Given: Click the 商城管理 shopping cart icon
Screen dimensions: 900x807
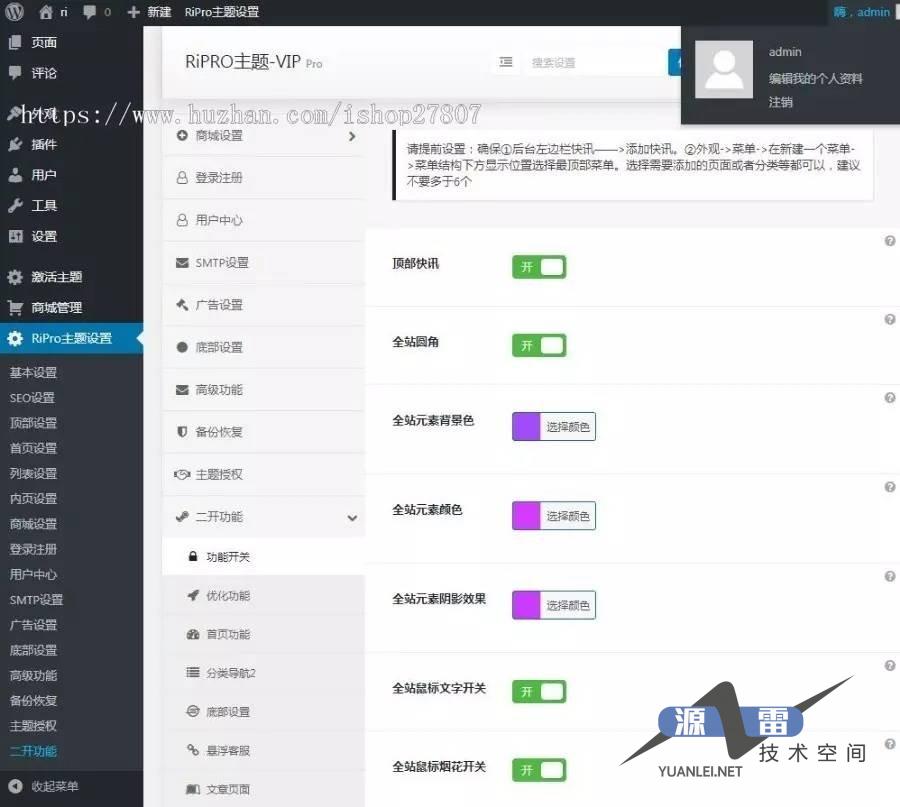Looking at the screenshot, I should [x=15, y=308].
